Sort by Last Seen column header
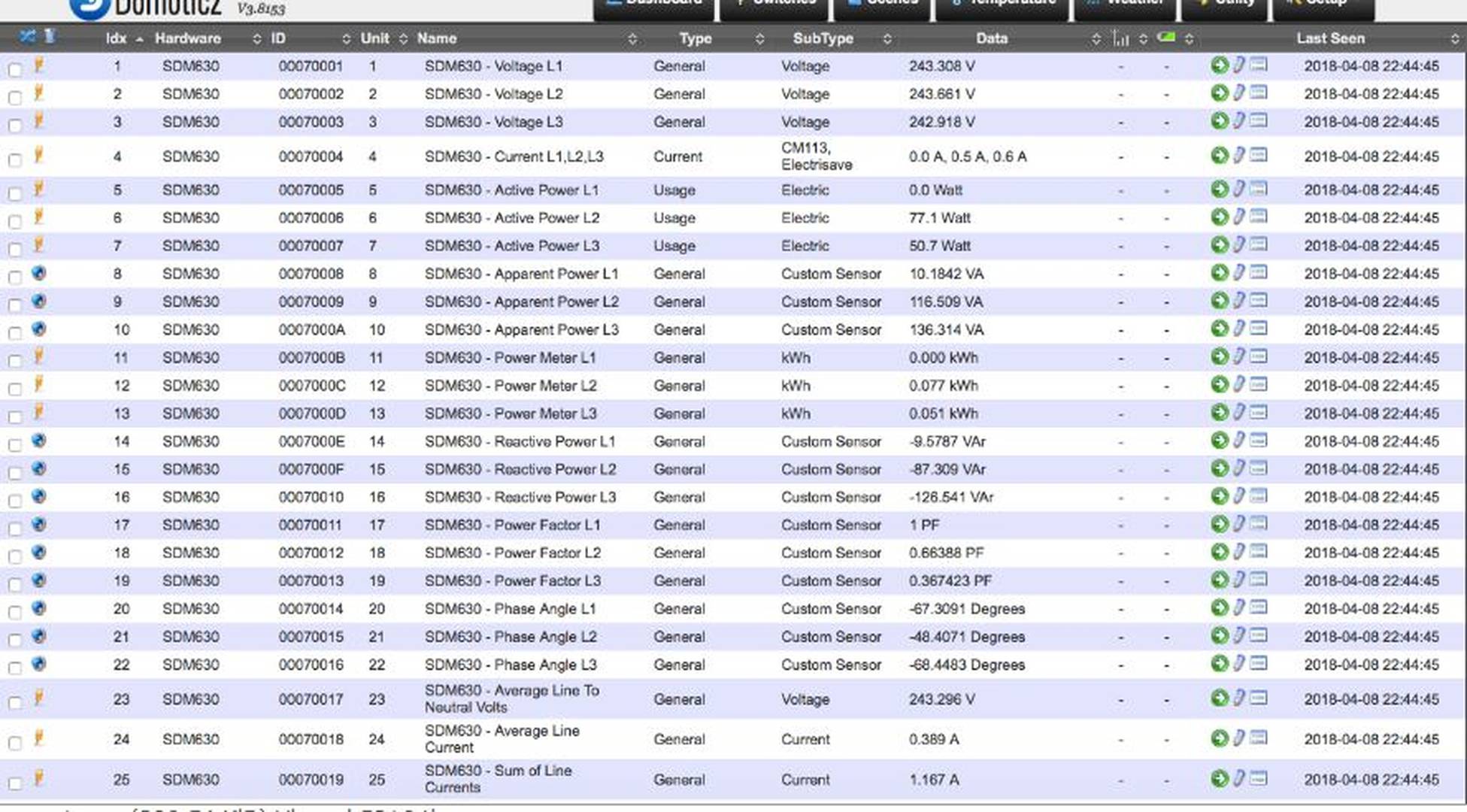 pos(1330,38)
